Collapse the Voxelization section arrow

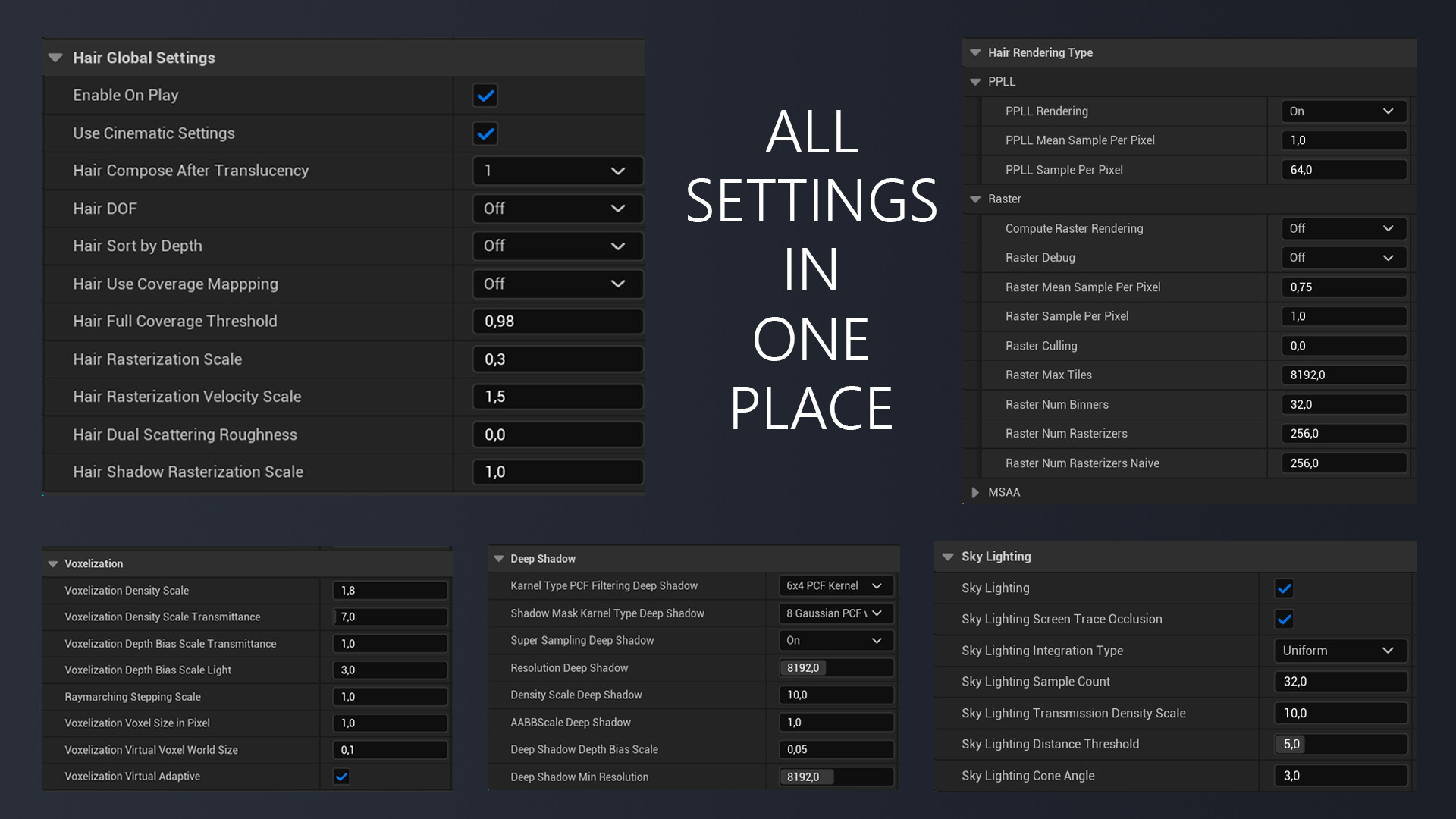pos(53,564)
